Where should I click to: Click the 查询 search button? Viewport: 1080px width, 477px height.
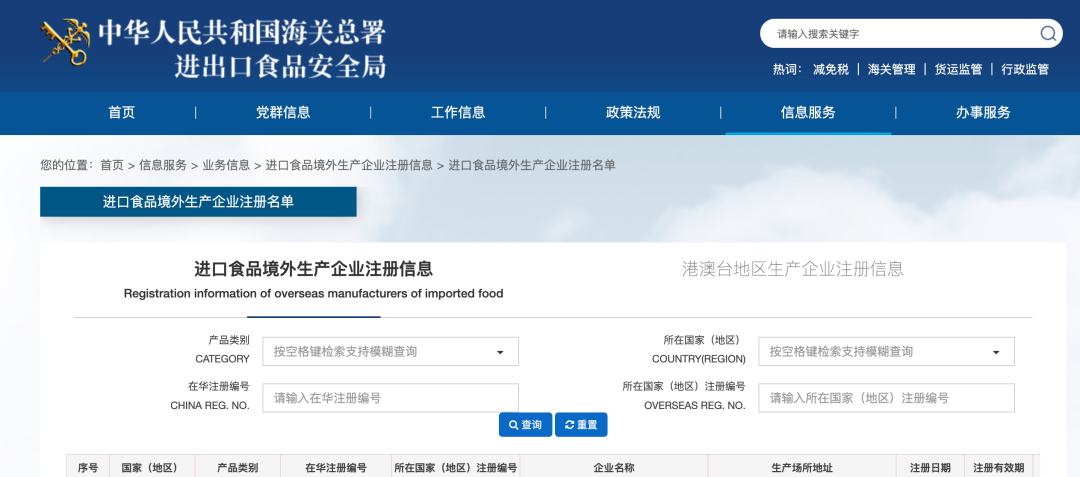pos(526,425)
